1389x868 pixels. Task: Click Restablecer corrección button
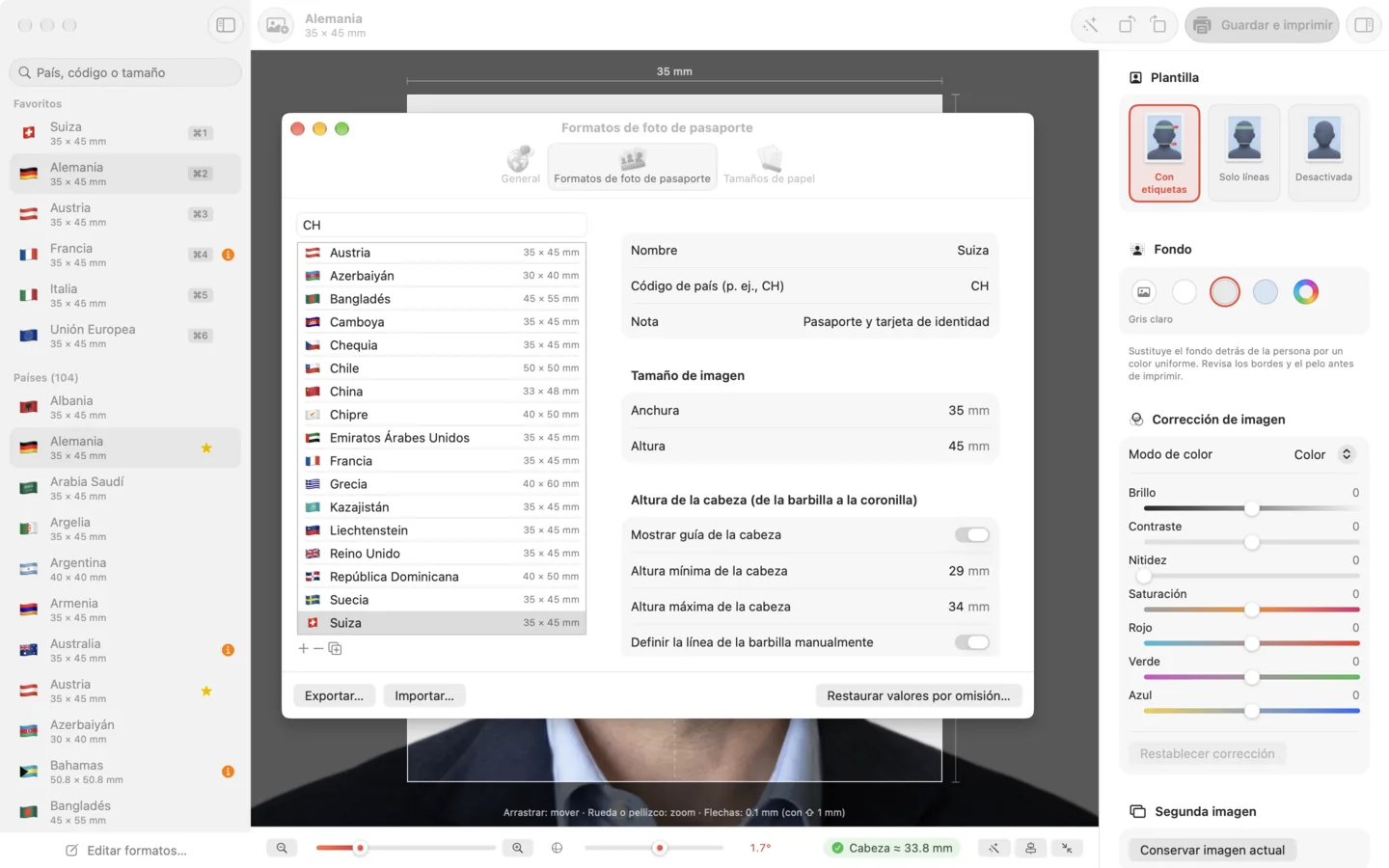[x=1207, y=753]
